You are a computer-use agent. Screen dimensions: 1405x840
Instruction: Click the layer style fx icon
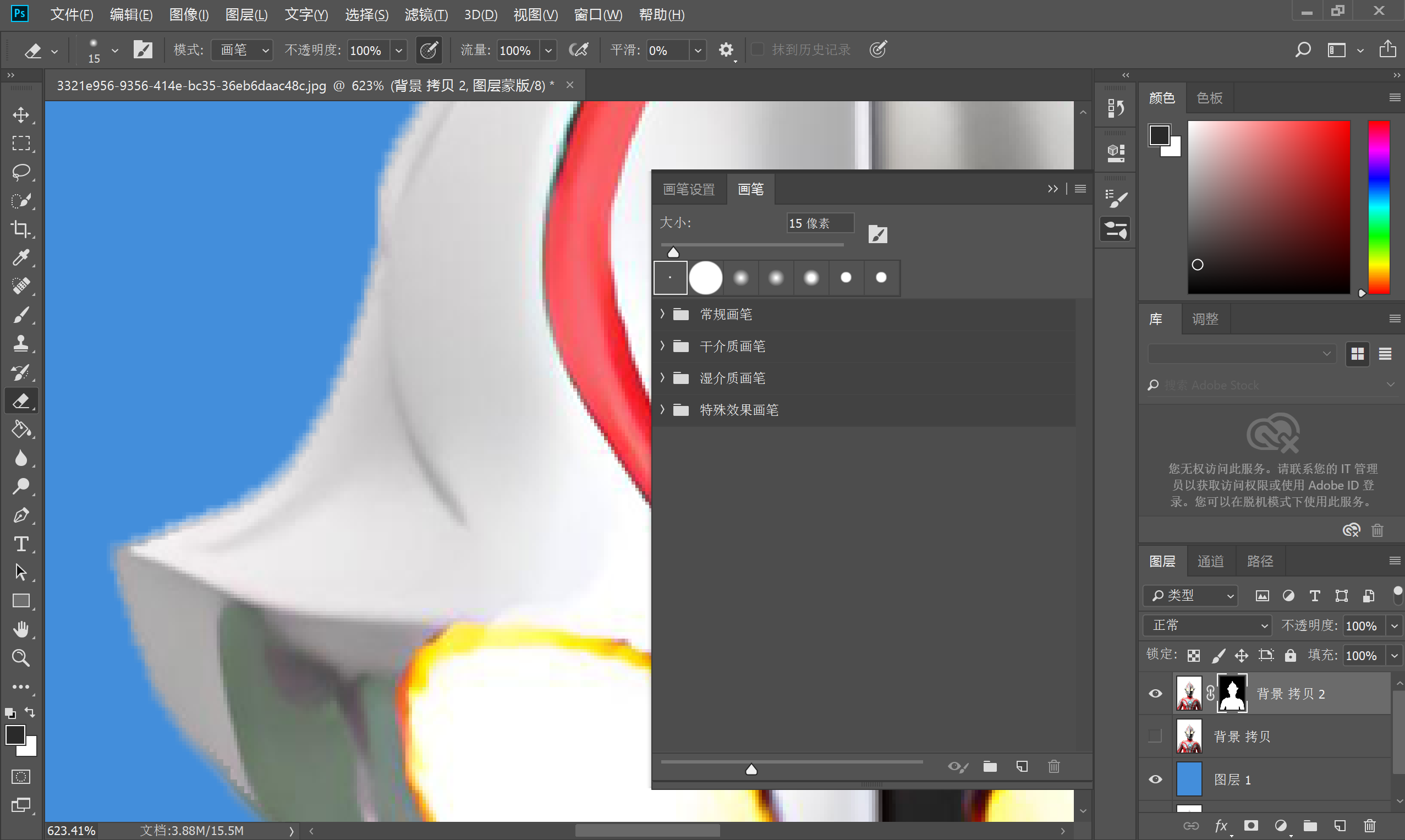pos(1221,826)
